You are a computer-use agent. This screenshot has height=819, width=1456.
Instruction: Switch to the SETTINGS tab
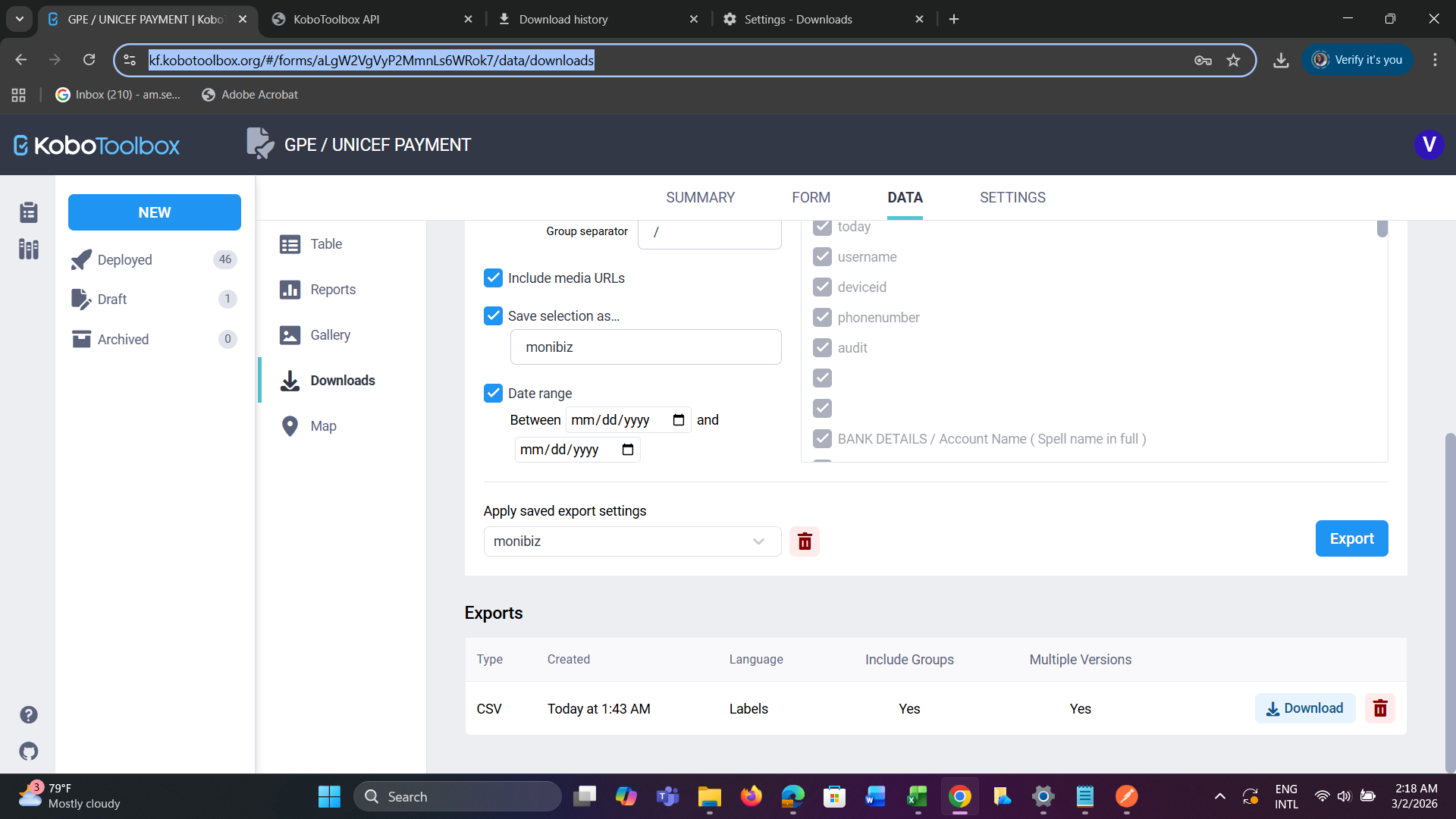[x=1012, y=197]
